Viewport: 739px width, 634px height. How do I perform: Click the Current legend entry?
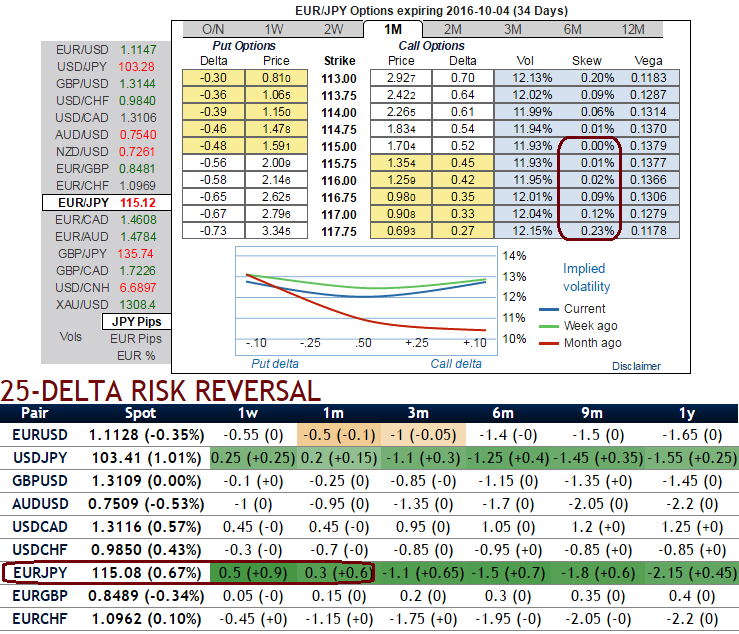click(x=572, y=309)
